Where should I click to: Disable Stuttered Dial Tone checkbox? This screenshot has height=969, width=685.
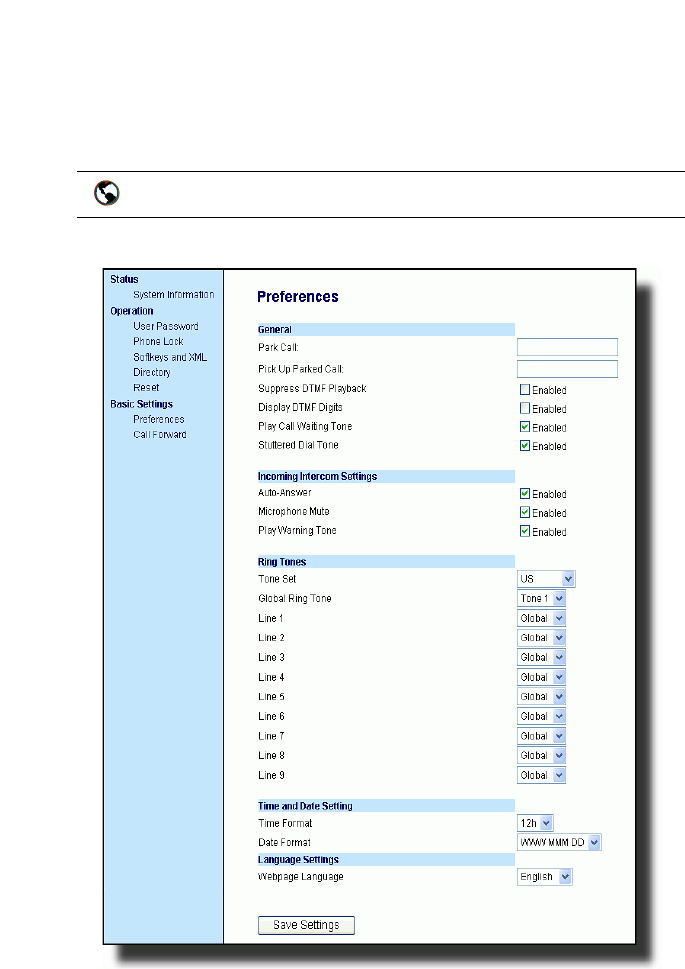tap(525, 445)
